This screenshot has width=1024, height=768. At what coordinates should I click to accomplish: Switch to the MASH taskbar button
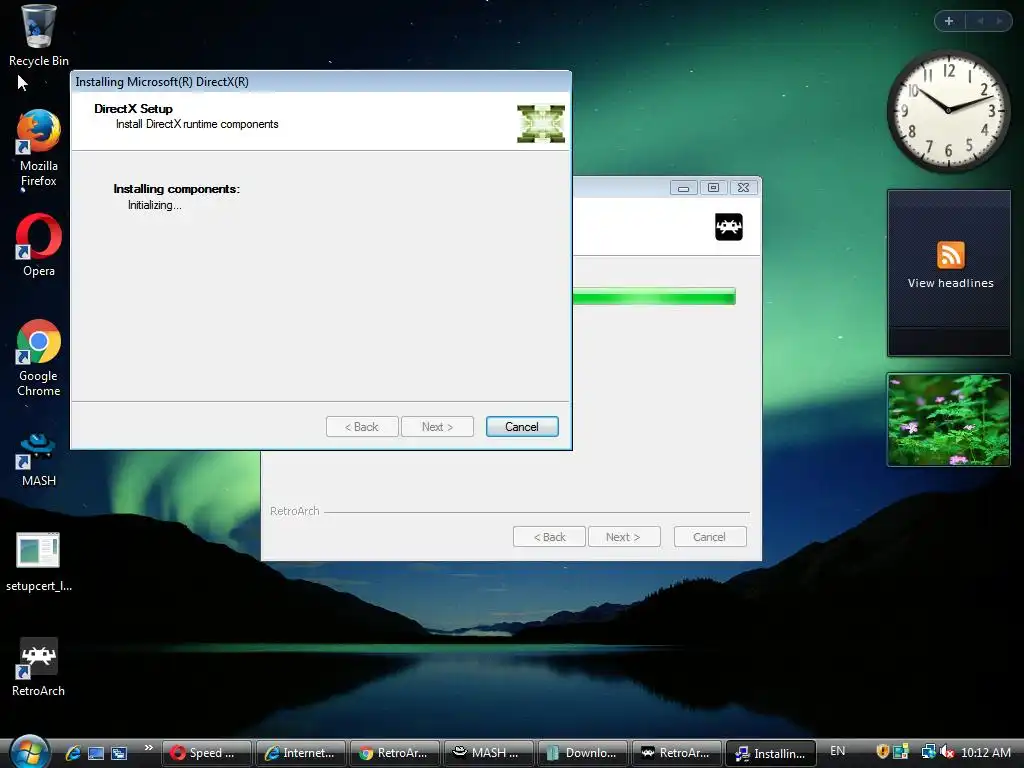tap(488, 753)
